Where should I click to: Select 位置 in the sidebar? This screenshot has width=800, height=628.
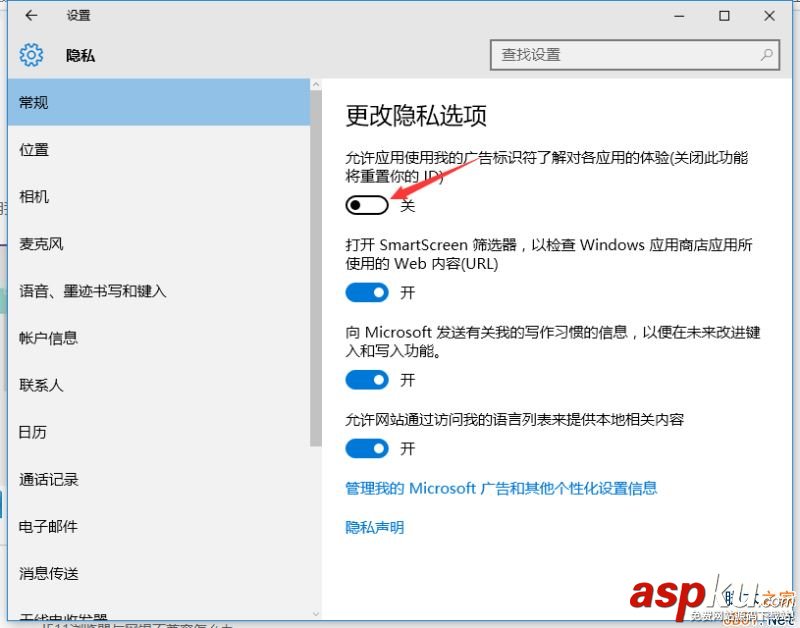(x=33, y=149)
